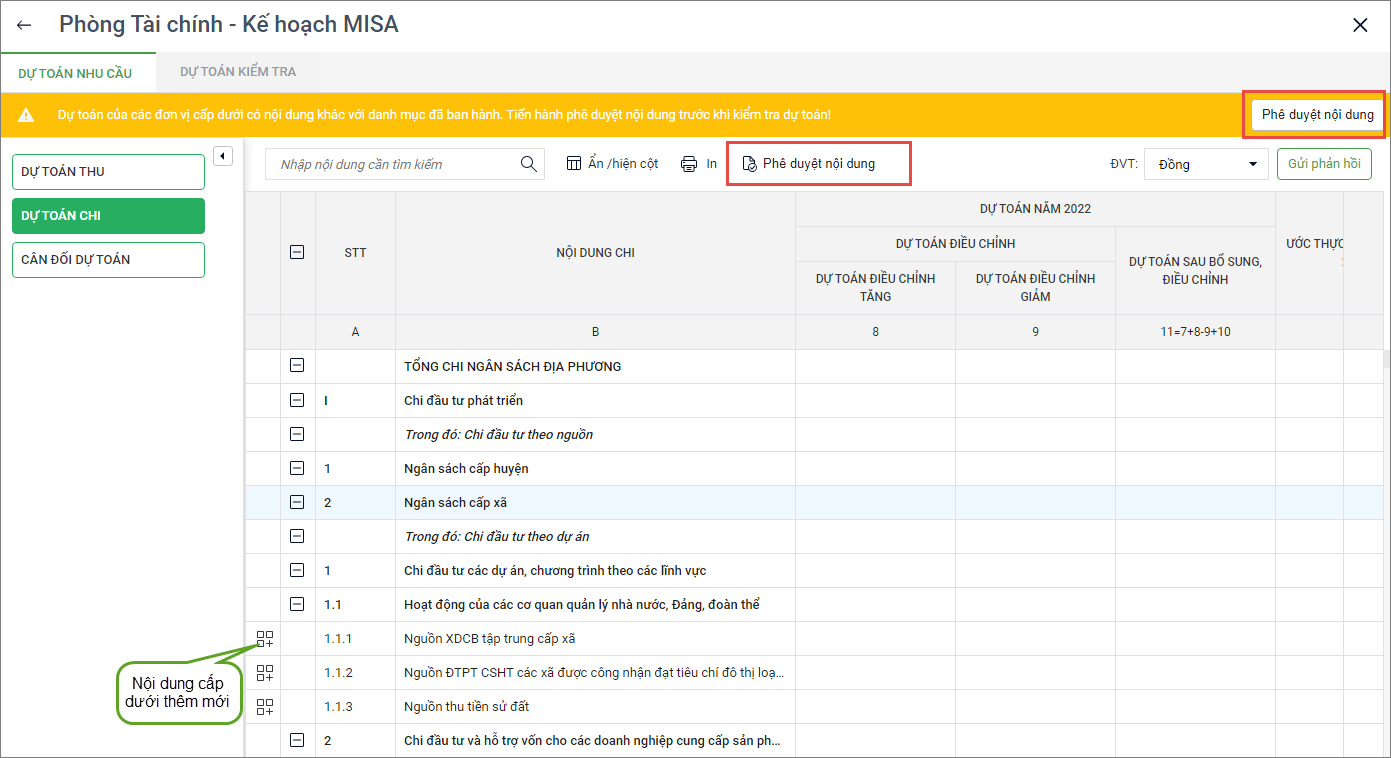
Task: Click the show/hide columns icon
Action: click(574, 164)
